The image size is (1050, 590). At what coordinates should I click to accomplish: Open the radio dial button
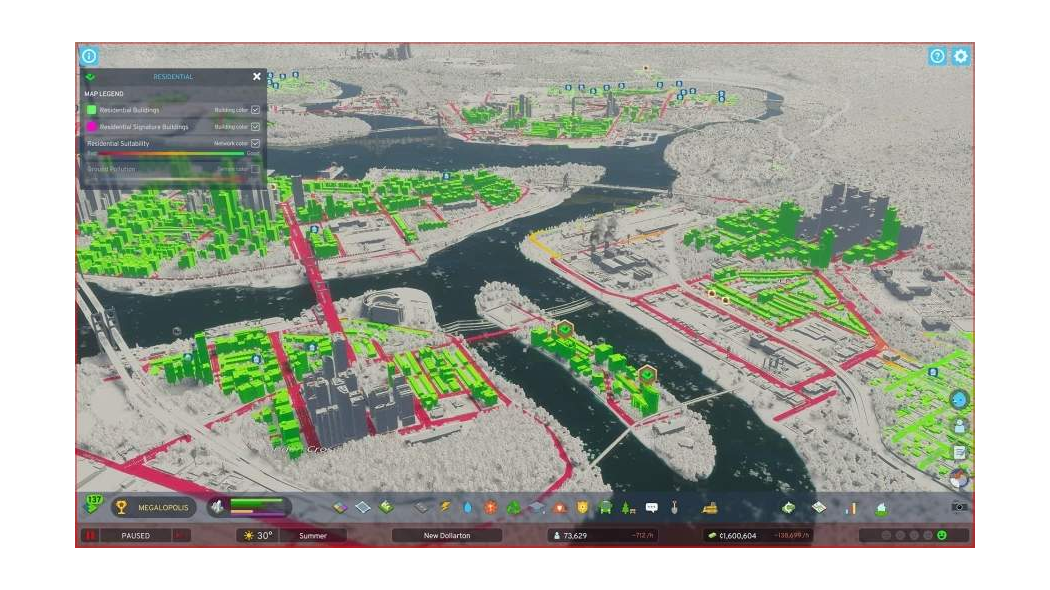click(x=960, y=478)
